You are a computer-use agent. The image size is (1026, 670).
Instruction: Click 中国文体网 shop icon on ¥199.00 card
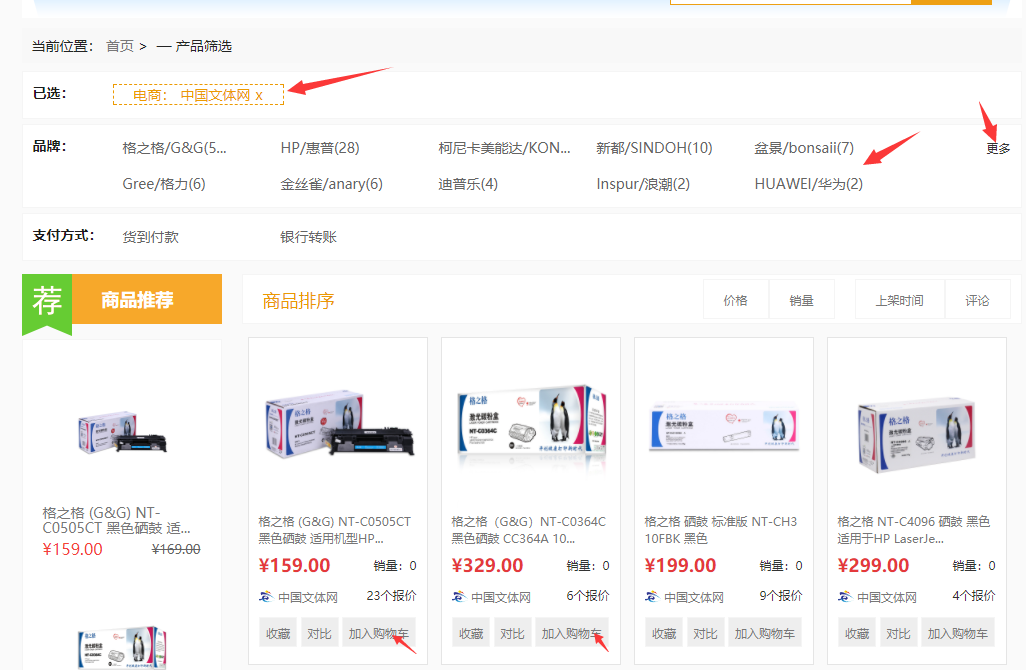click(x=652, y=597)
